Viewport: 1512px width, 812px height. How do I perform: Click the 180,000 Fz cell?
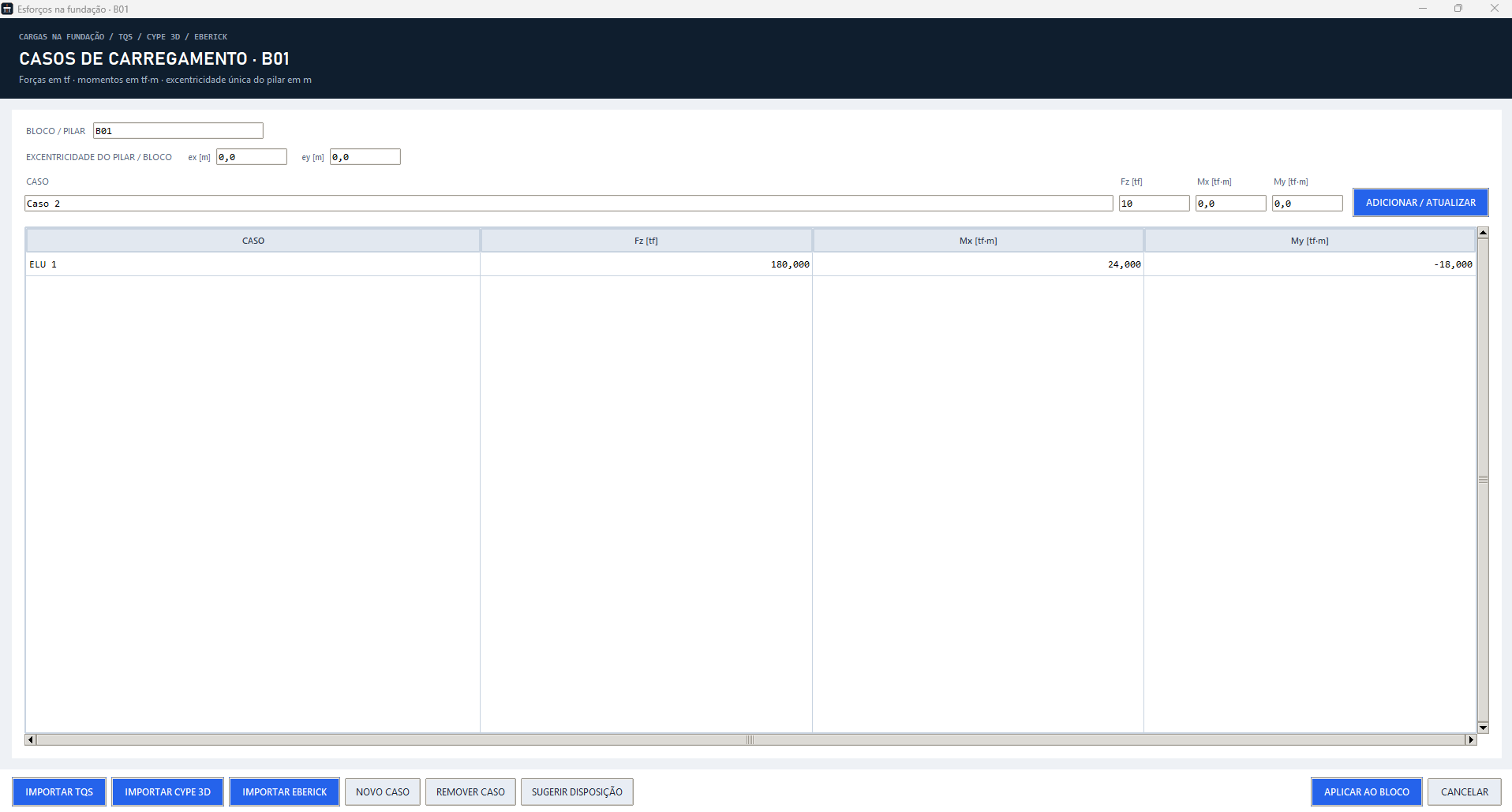click(646, 264)
